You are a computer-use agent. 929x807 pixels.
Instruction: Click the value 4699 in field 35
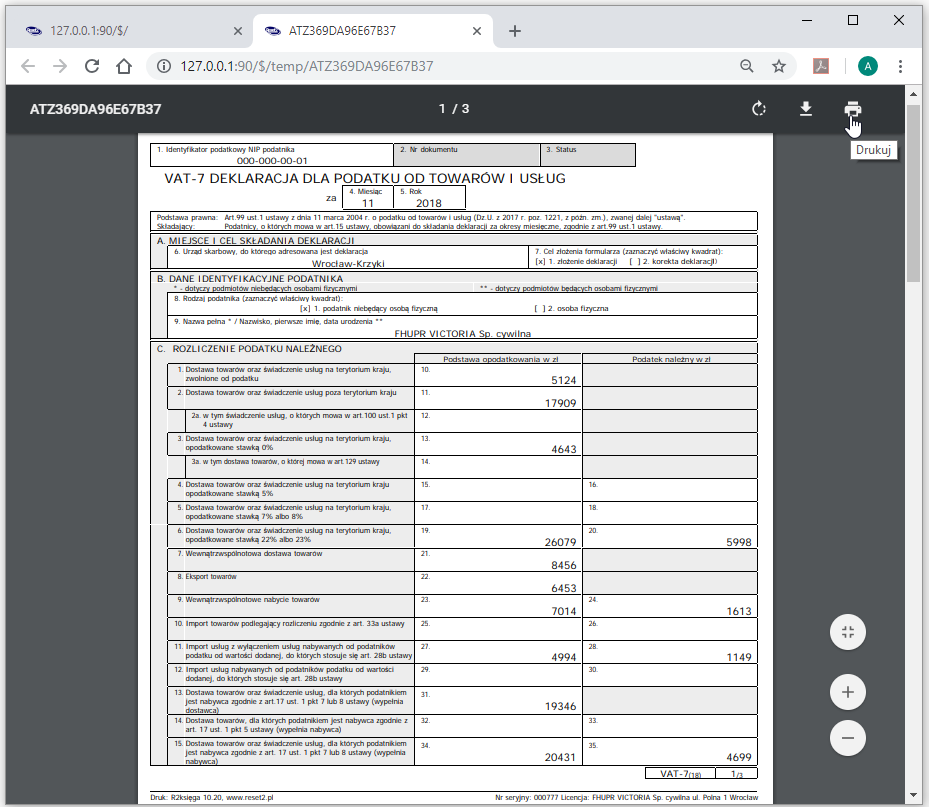(739, 758)
